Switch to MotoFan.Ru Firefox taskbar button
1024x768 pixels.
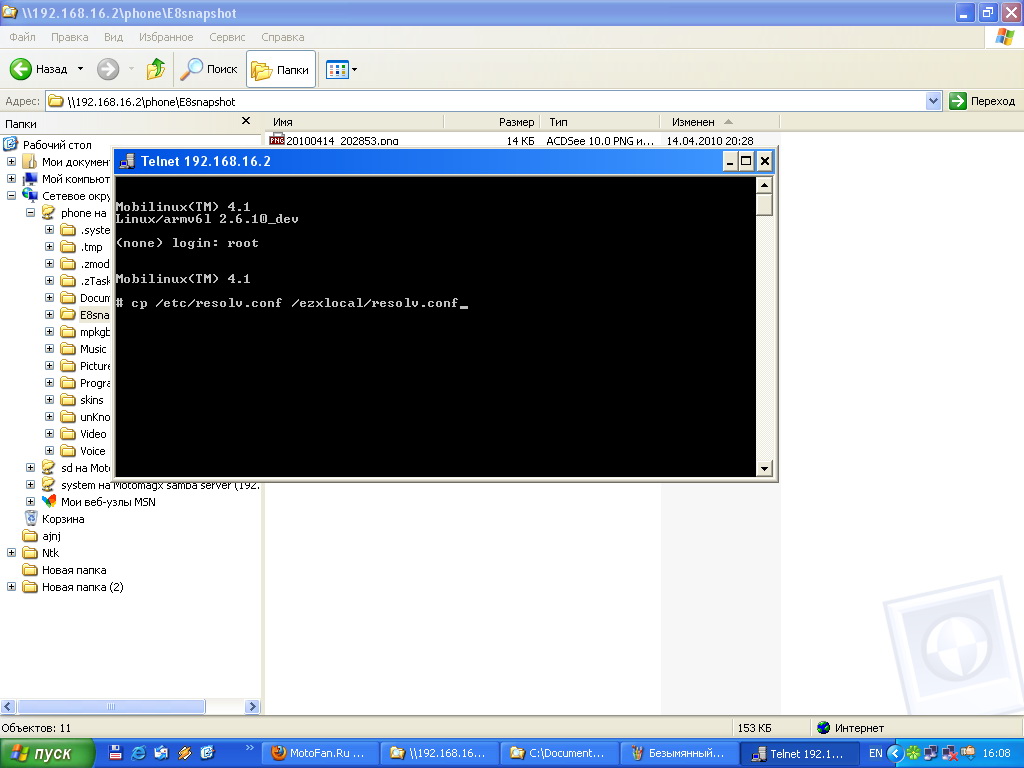[x=321, y=754]
